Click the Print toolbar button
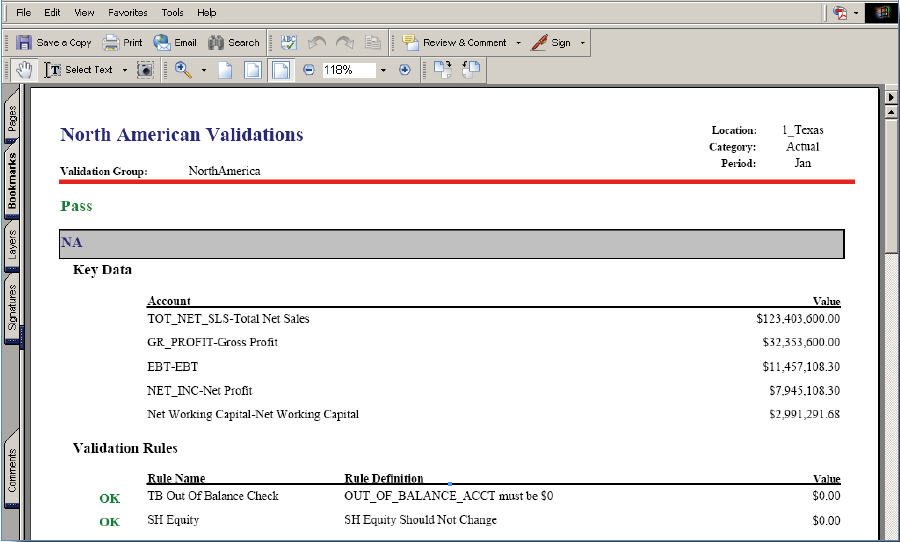This screenshot has width=900, height=542. [122, 42]
